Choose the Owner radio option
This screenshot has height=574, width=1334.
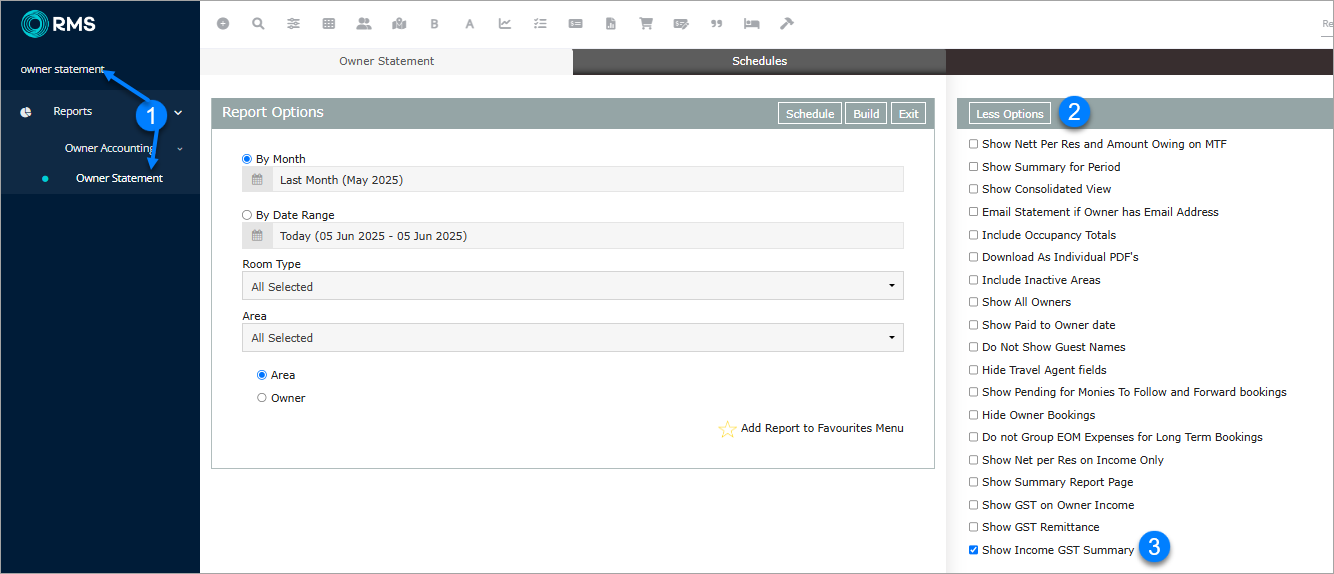pyautogui.click(x=262, y=398)
